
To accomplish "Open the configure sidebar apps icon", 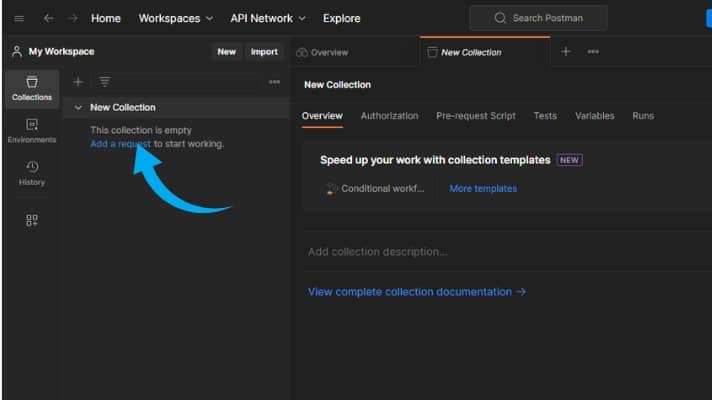I will point(32,221).
